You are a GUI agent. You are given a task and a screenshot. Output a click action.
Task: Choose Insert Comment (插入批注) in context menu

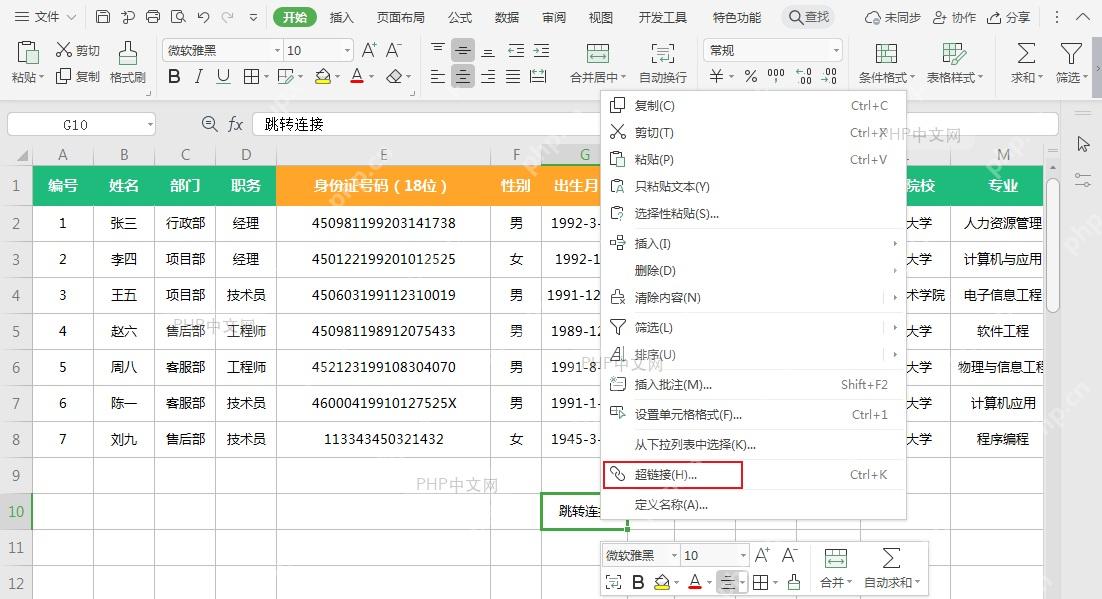click(753, 385)
